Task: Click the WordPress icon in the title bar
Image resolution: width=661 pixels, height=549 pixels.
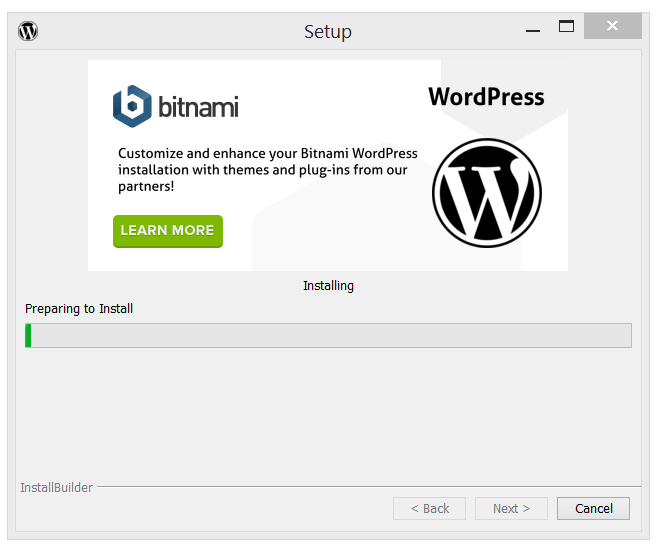Action: (x=28, y=31)
